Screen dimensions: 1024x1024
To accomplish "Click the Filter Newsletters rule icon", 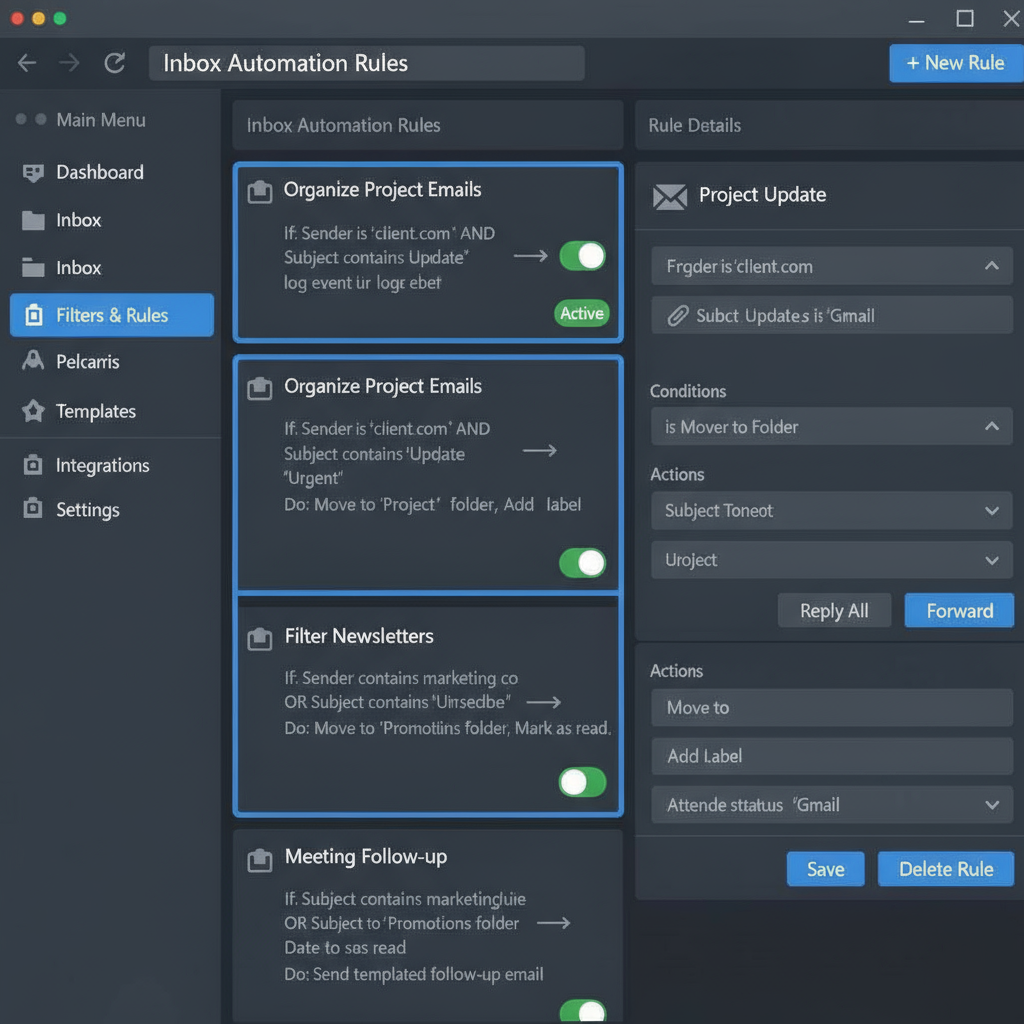I will pos(260,637).
